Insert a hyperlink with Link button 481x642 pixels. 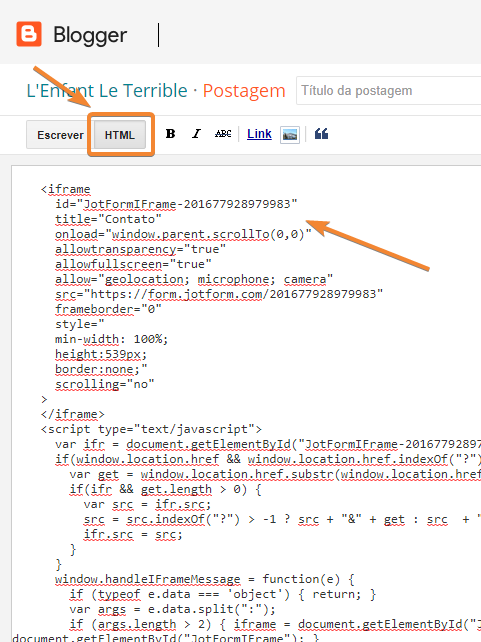click(259, 134)
